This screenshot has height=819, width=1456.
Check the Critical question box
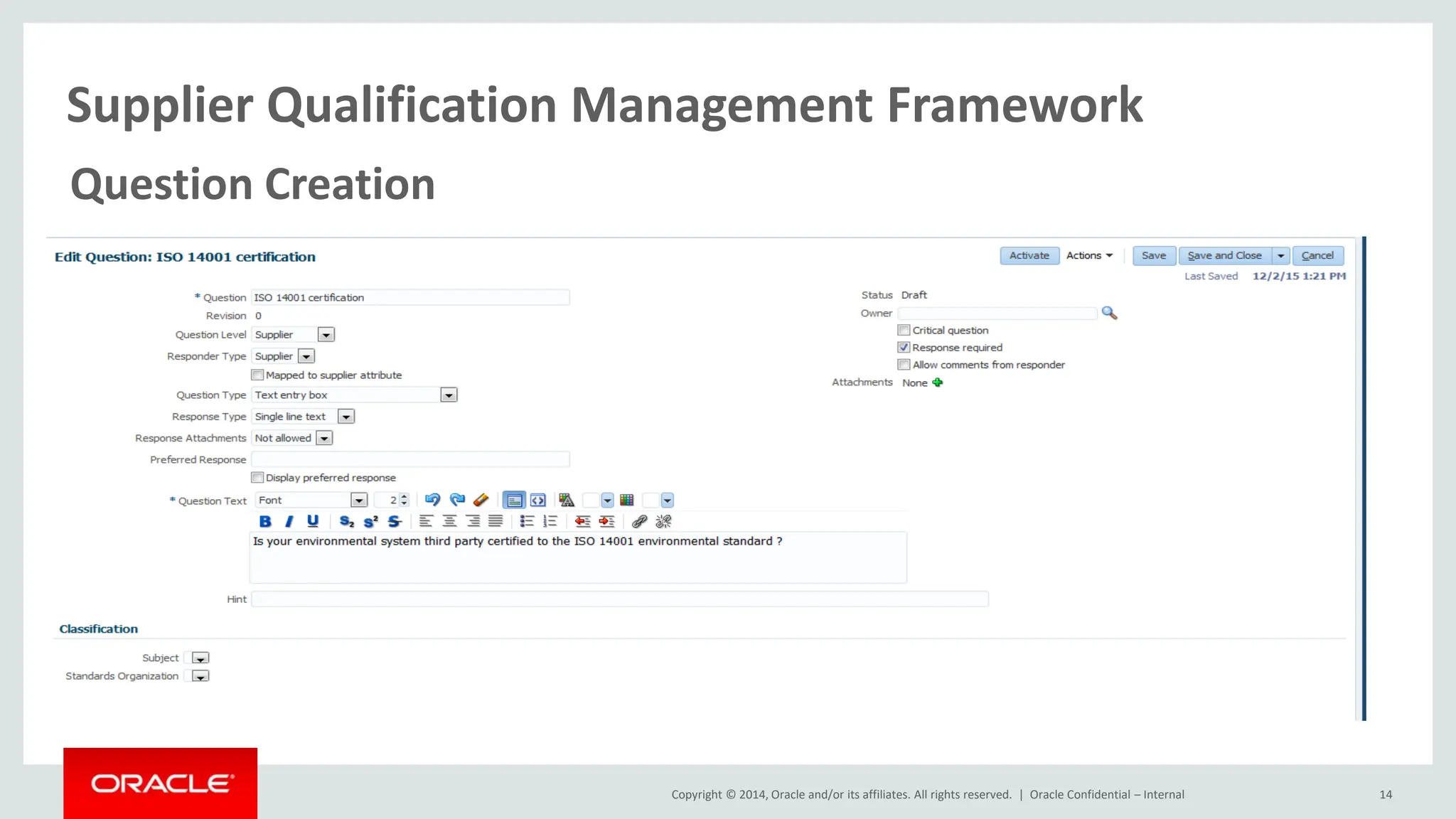(x=904, y=330)
